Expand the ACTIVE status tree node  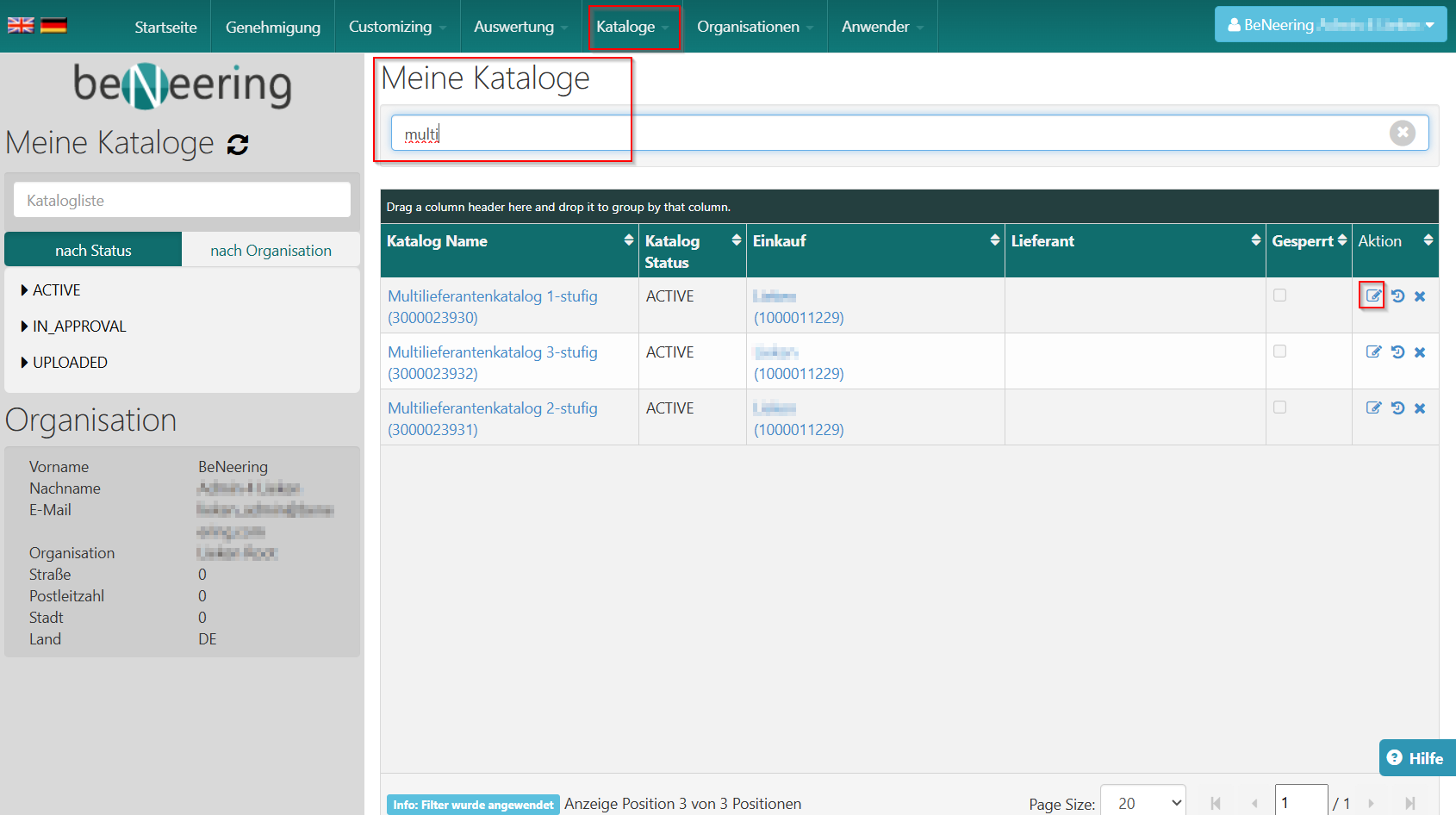coord(25,290)
